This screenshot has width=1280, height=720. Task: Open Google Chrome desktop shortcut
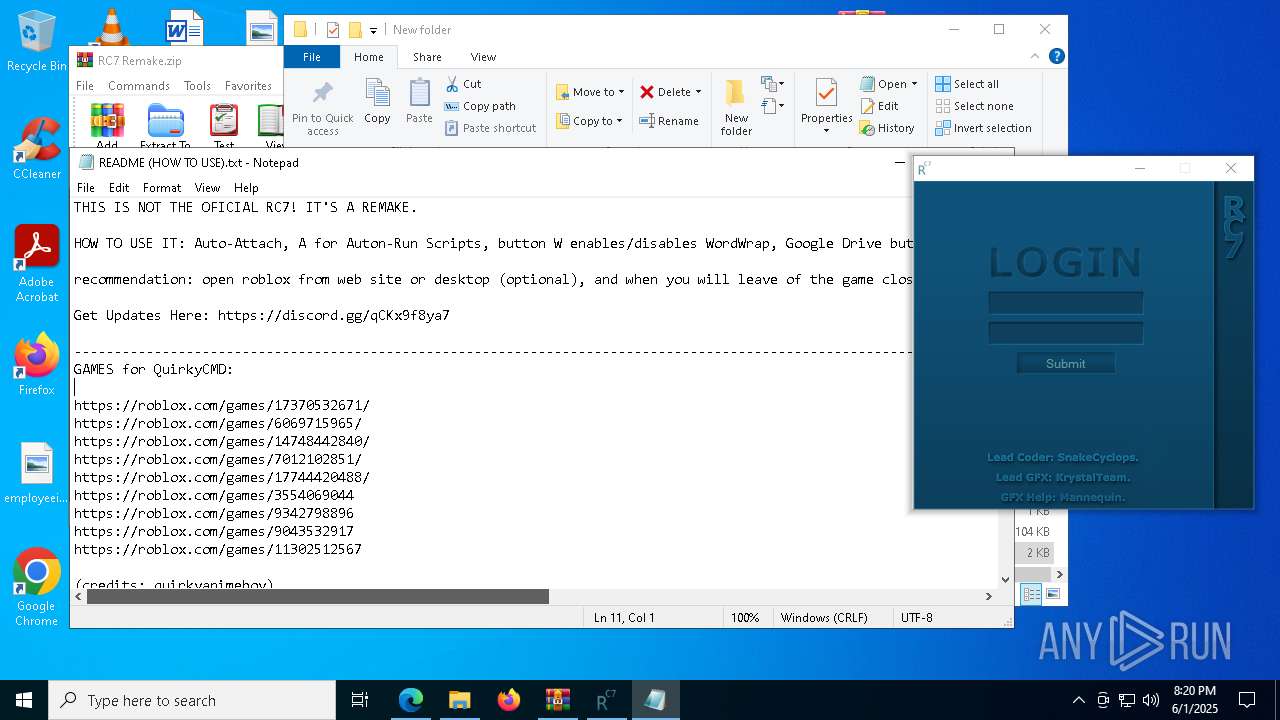[37, 588]
